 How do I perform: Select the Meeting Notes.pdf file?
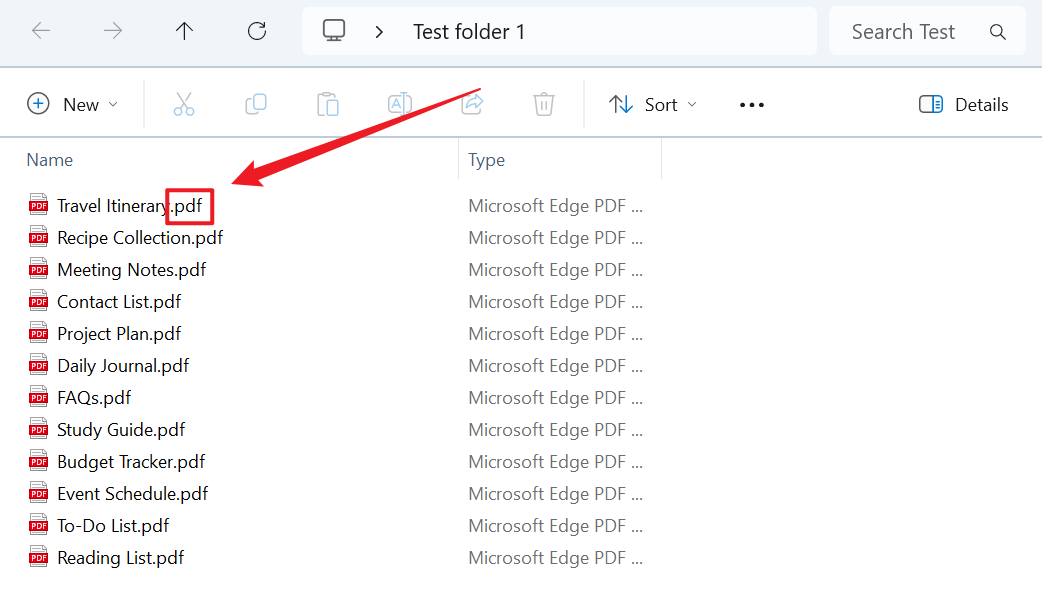click(x=131, y=270)
